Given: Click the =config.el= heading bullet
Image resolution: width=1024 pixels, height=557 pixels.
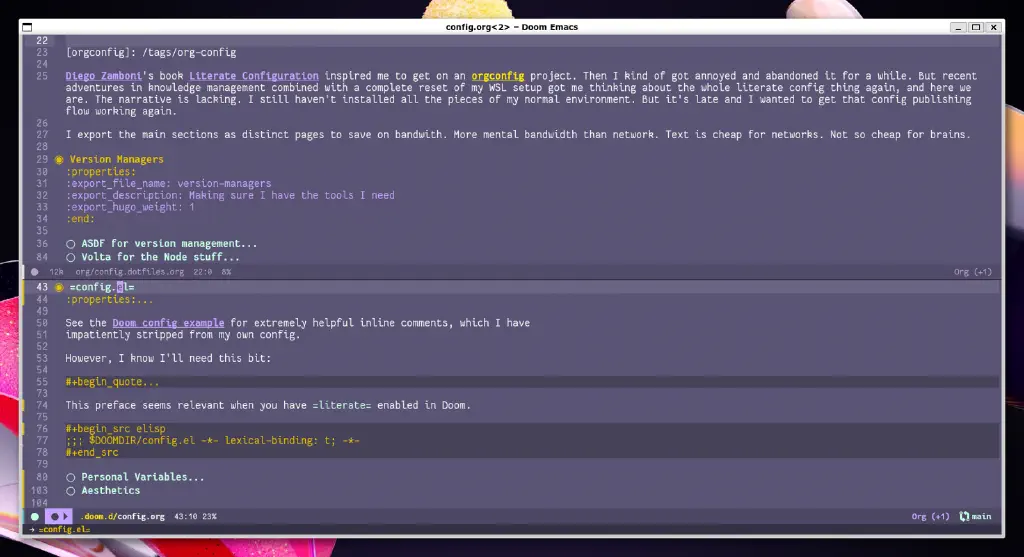Looking at the screenshot, I should click(59, 287).
